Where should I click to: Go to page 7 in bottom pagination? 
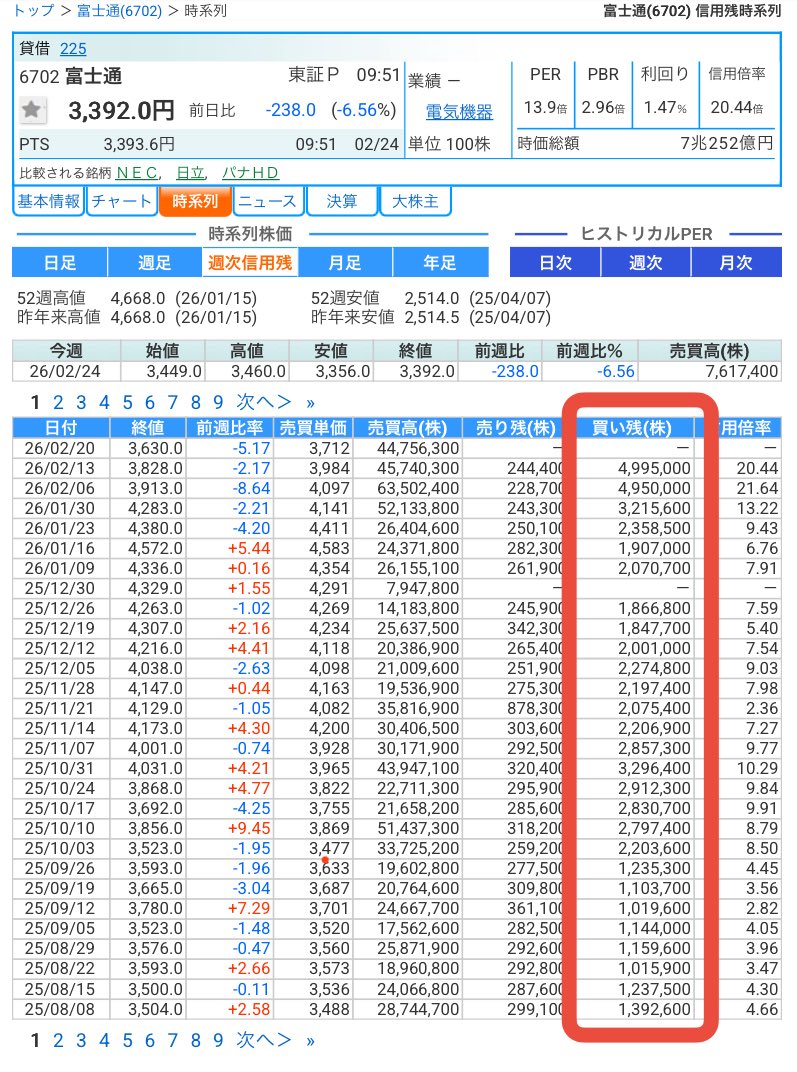pyautogui.click(x=172, y=1041)
